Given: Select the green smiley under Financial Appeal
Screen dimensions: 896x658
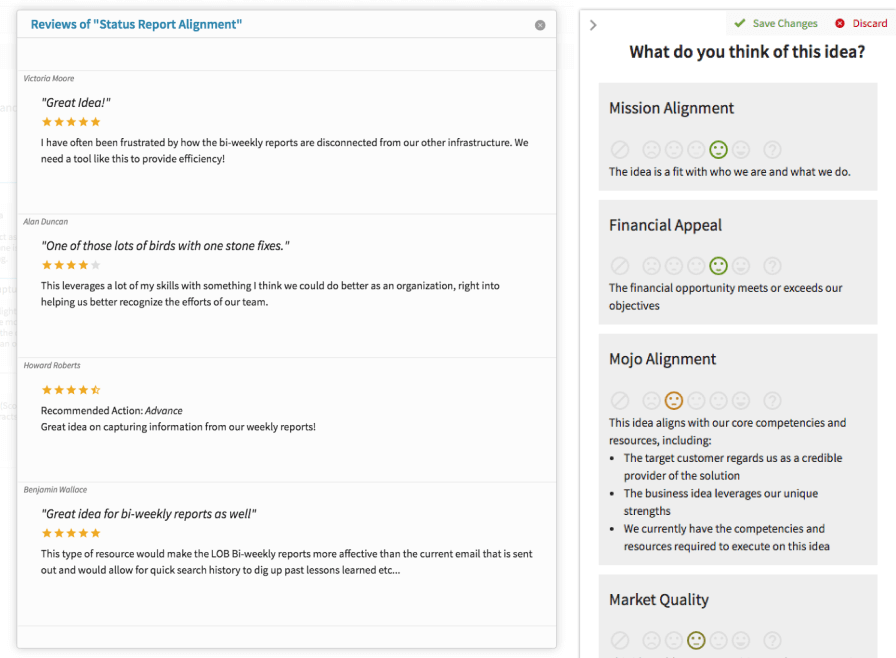Looking at the screenshot, I should click(x=718, y=266).
